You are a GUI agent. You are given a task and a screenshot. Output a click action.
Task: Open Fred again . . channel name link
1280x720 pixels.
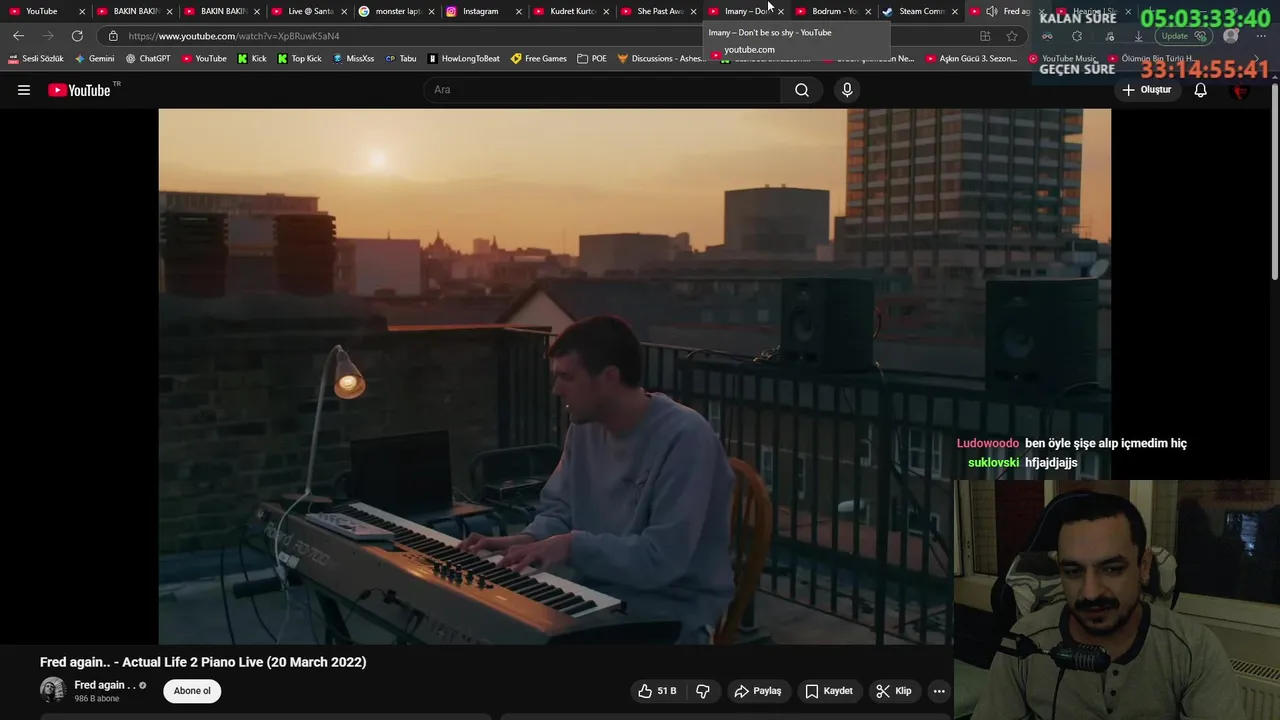coord(105,685)
